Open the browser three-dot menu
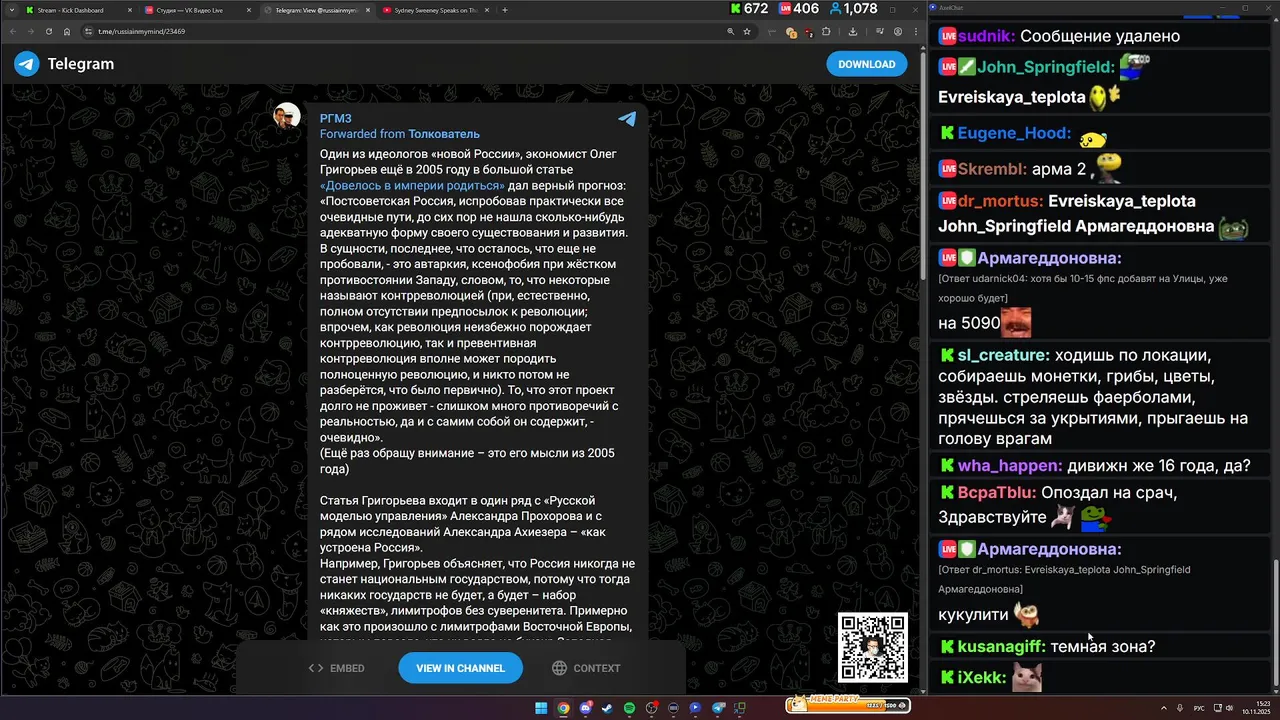 click(914, 31)
